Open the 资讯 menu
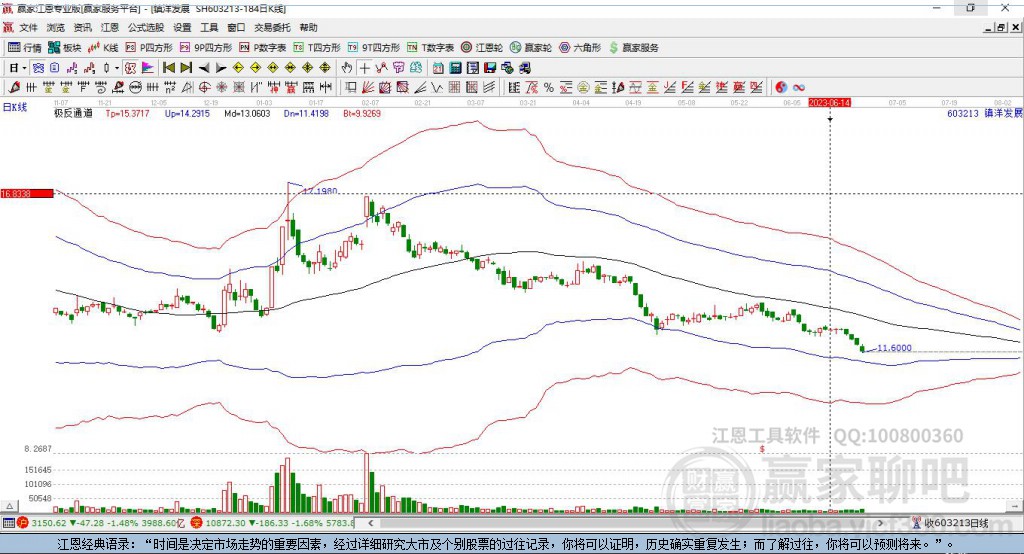This screenshot has width=1024, height=554. (82, 27)
